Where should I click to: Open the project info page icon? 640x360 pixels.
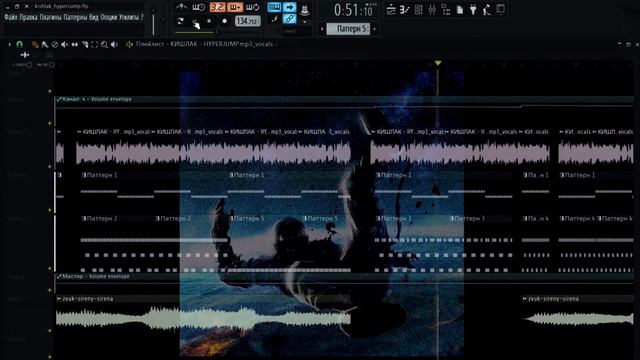(x=460, y=10)
